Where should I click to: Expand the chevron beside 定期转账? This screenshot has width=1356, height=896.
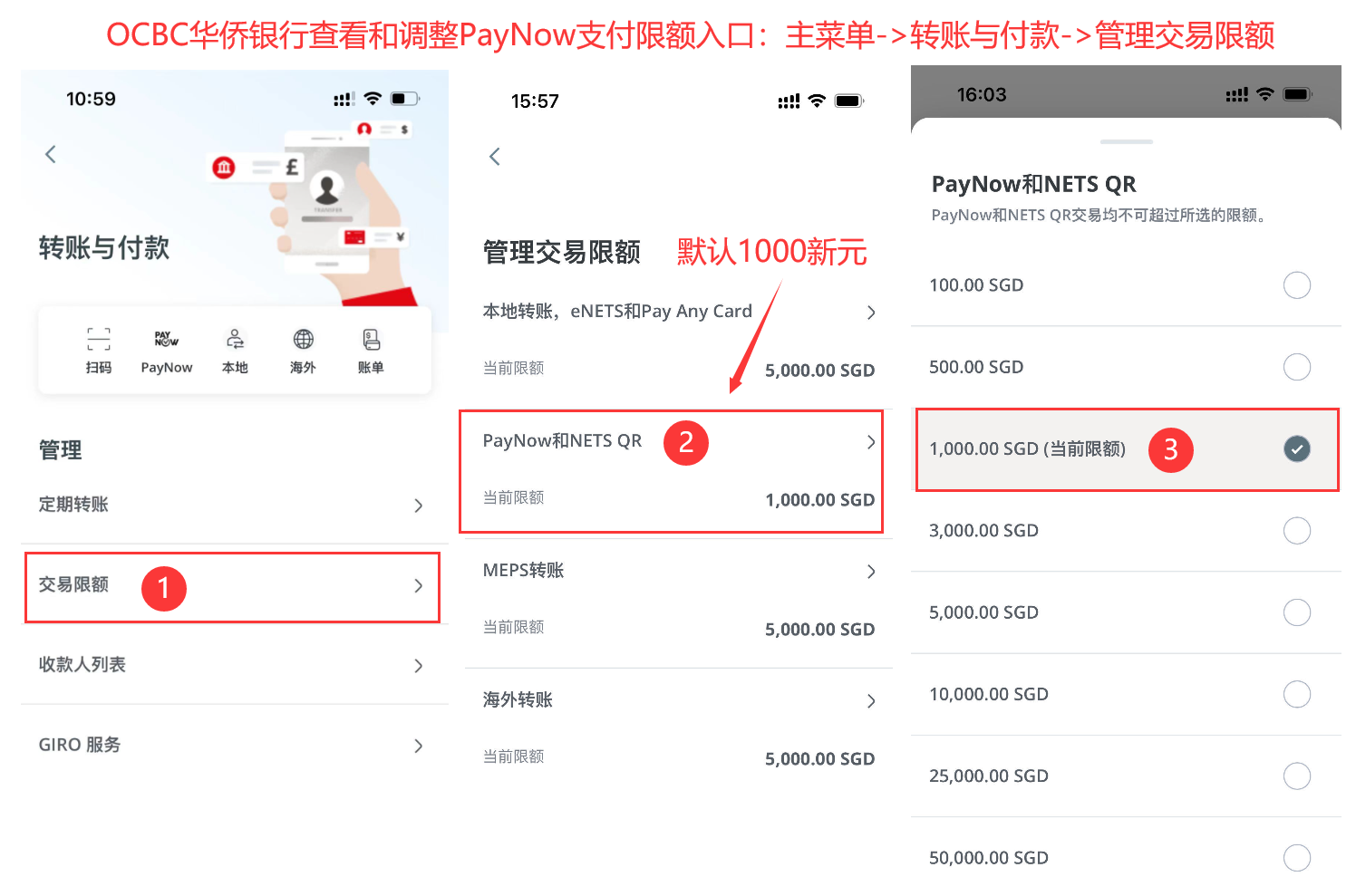click(419, 506)
